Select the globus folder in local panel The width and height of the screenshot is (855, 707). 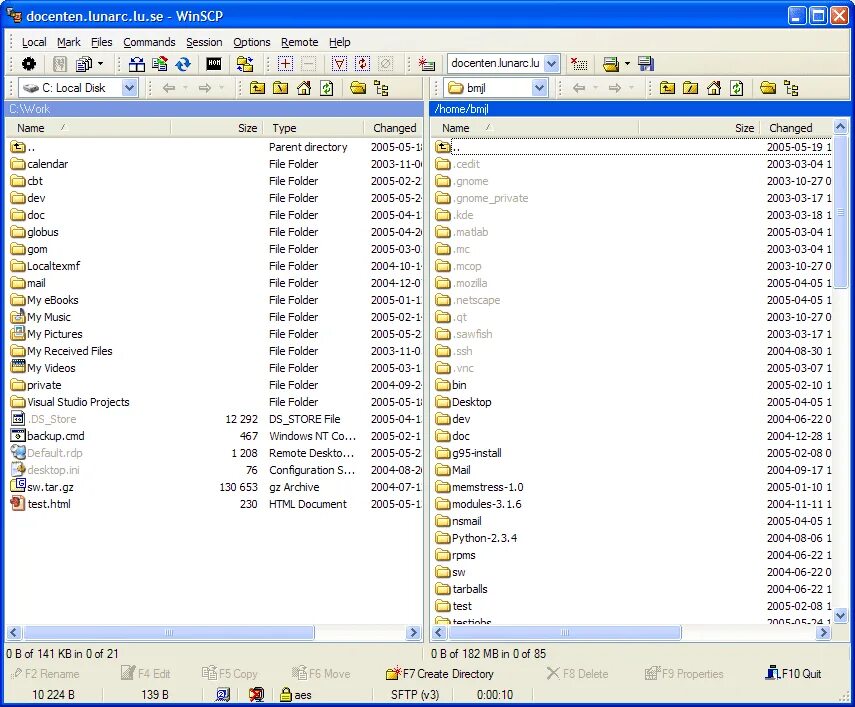[x=34, y=232]
